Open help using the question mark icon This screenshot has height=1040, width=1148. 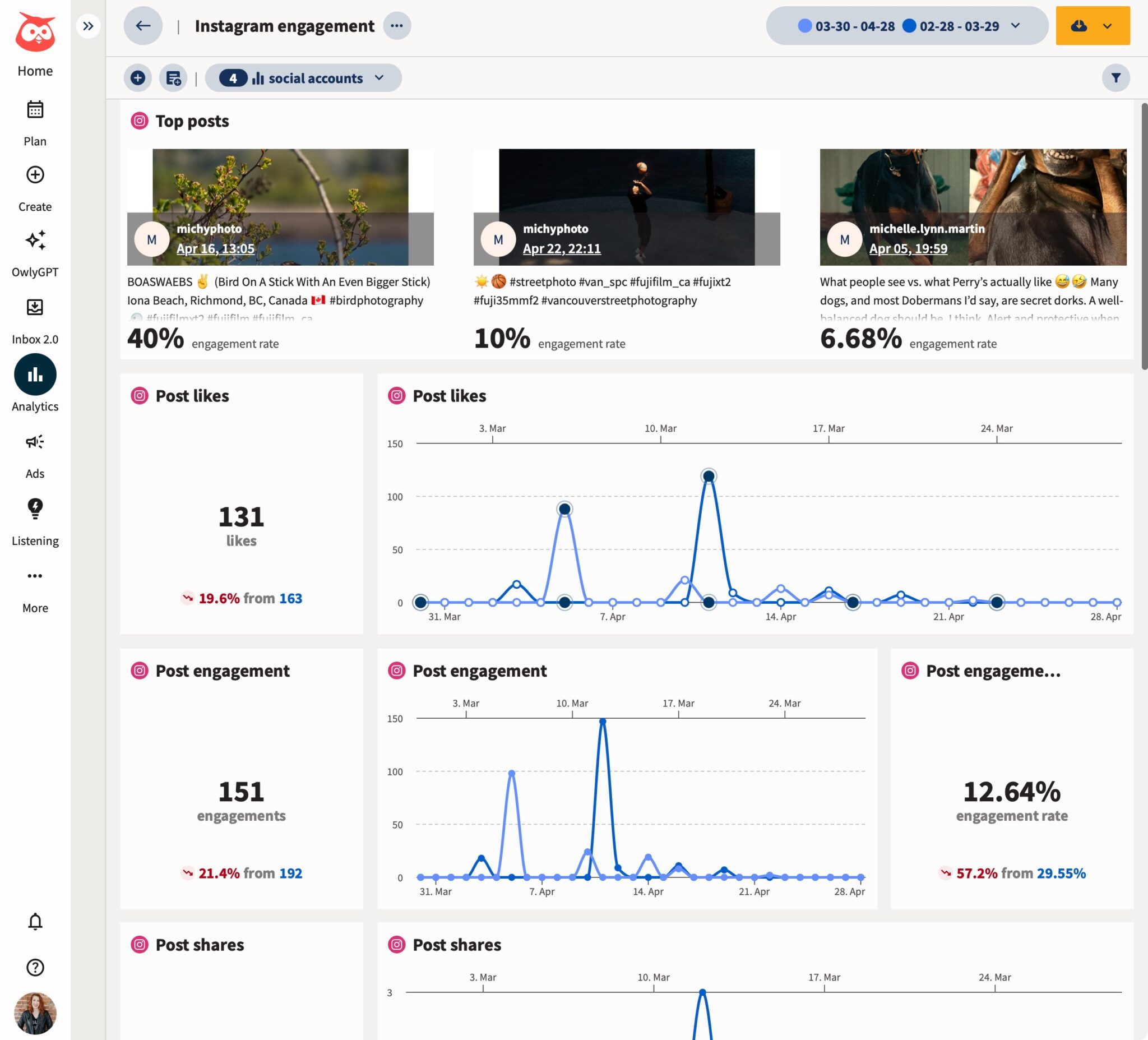click(35, 968)
